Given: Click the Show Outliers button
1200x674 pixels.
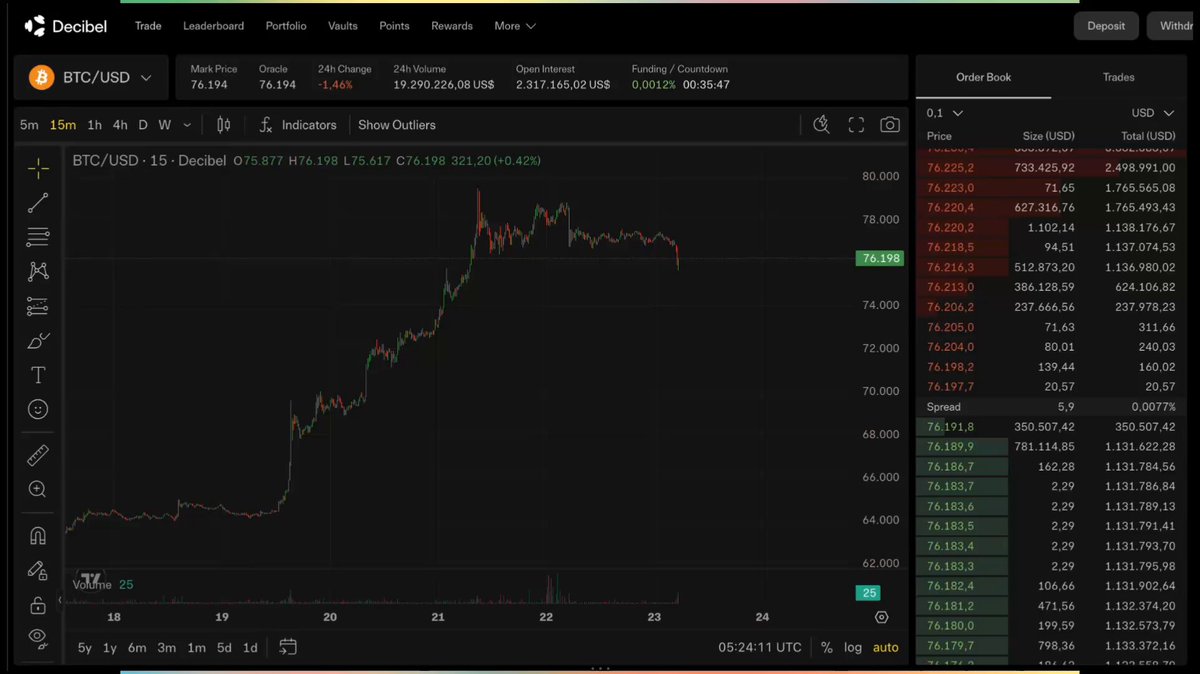Looking at the screenshot, I should [x=397, y=125].
